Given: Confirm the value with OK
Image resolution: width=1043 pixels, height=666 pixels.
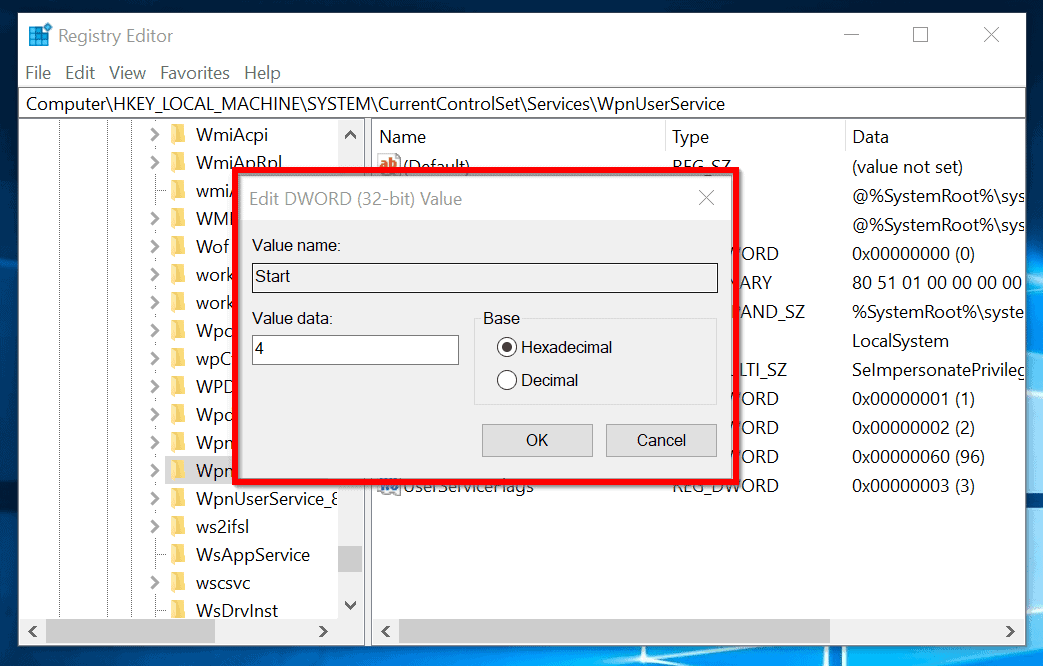Looking at the screenshot, I should click(x=537, y=440).
